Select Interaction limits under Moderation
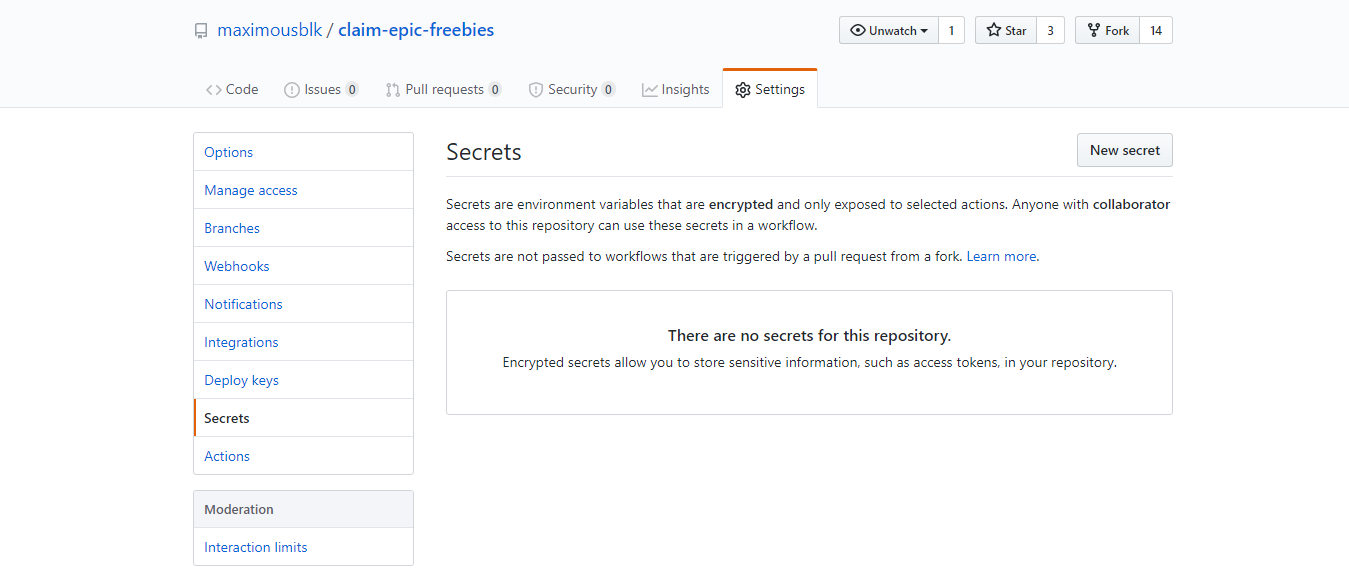 pyautogui.click(x=304, y=547)
